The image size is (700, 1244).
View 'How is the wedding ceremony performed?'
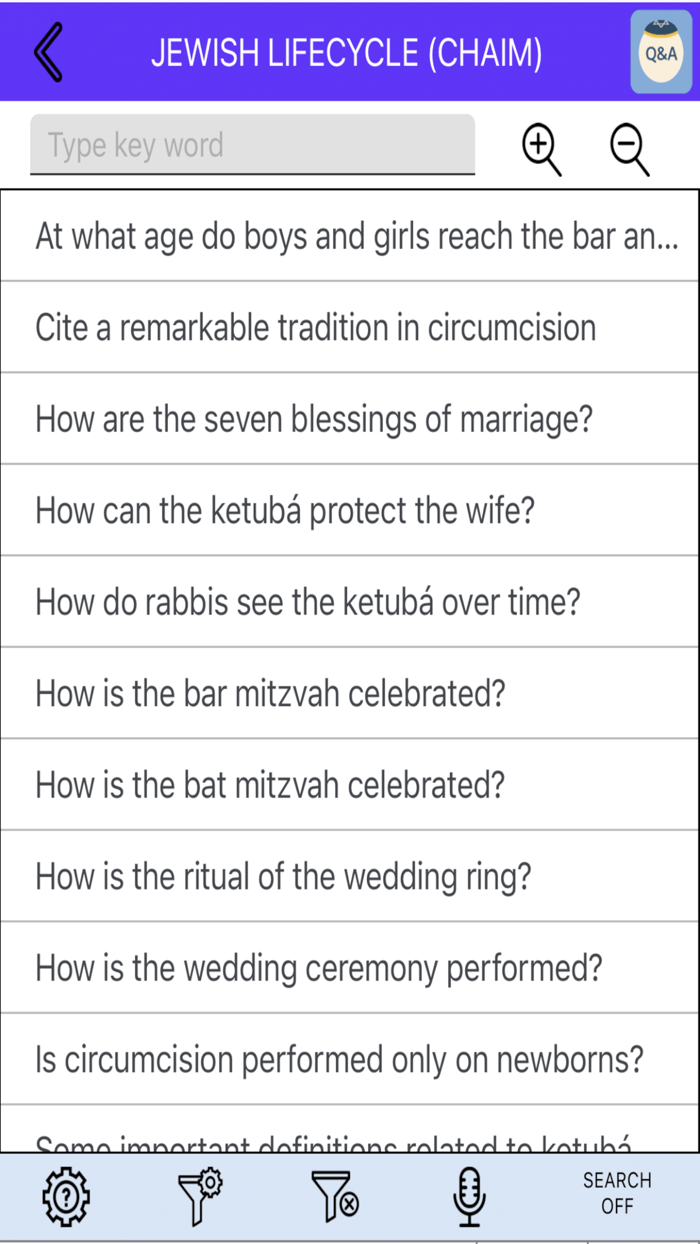[350, 968]
